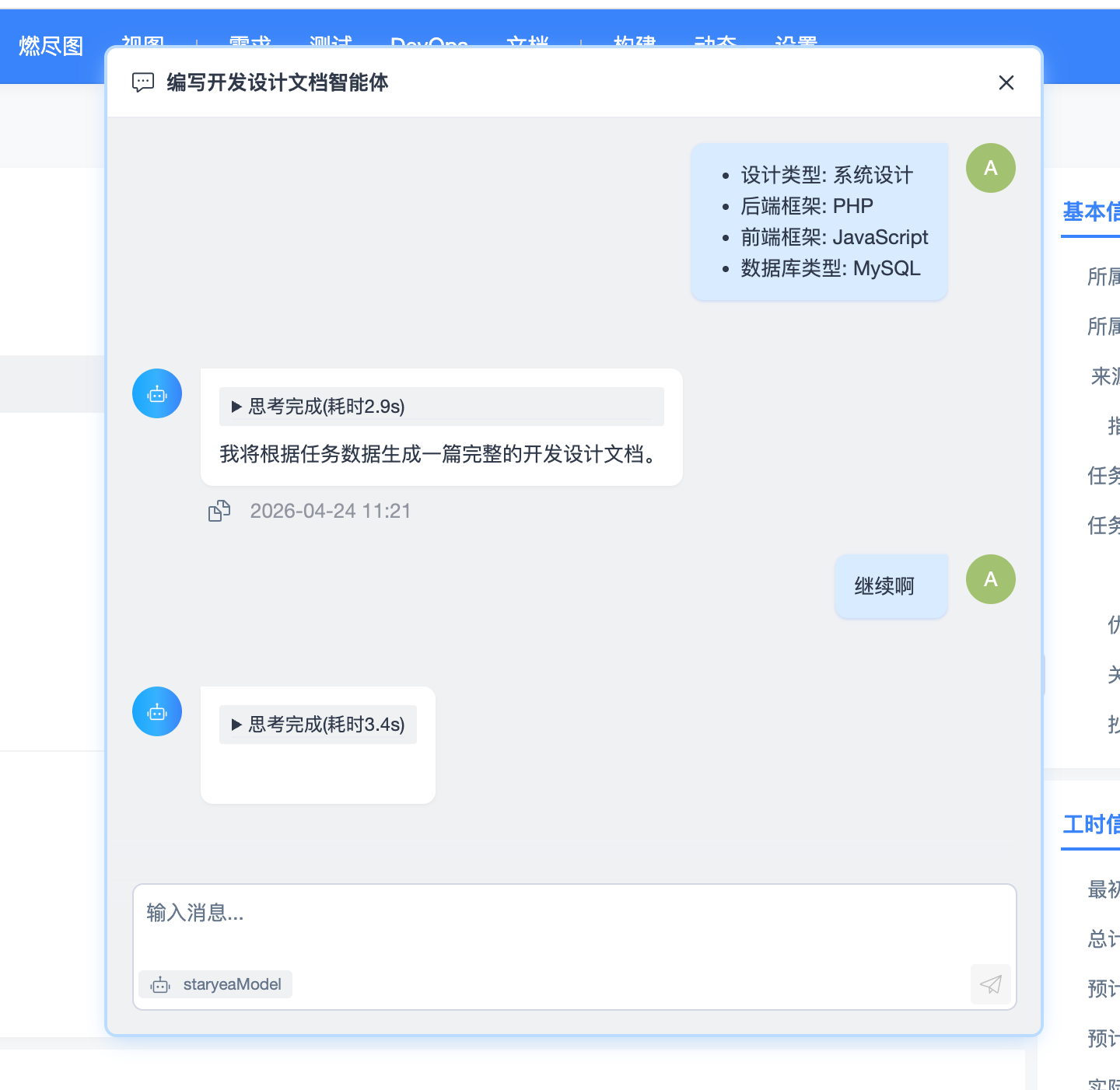Click the bot avatar beside the 3.4s thinking reply
This screenshot has height=1090, width=1120.
[x=157, y=711]
